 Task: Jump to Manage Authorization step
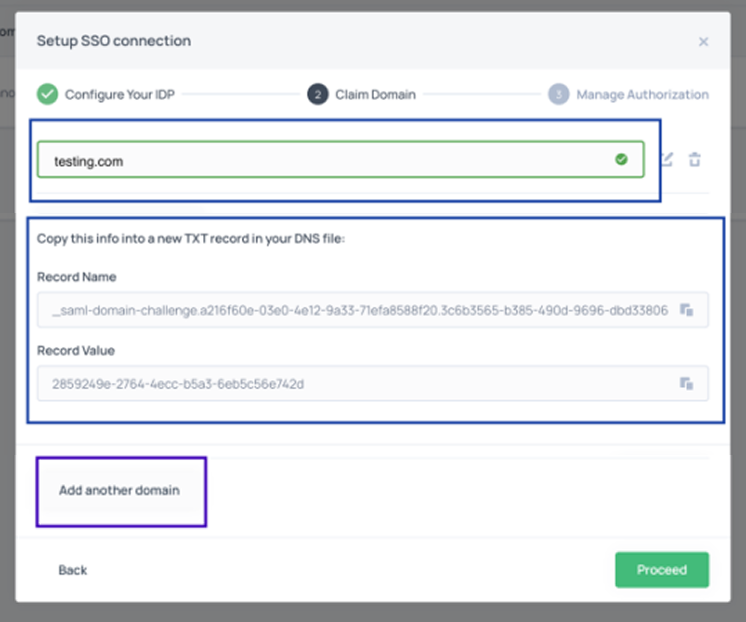point(642,94)
